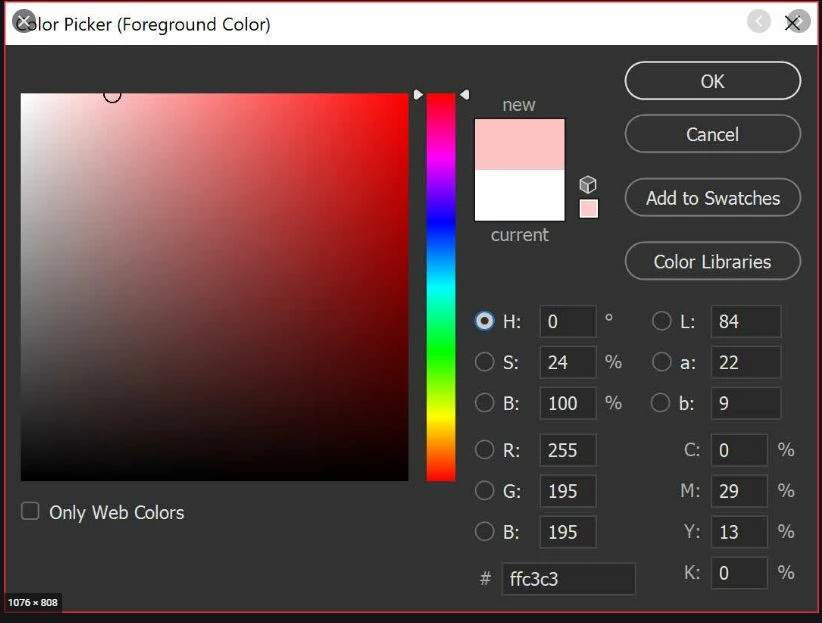Click the K black field showing 0
822x623 pixels.
pos(739,573)
